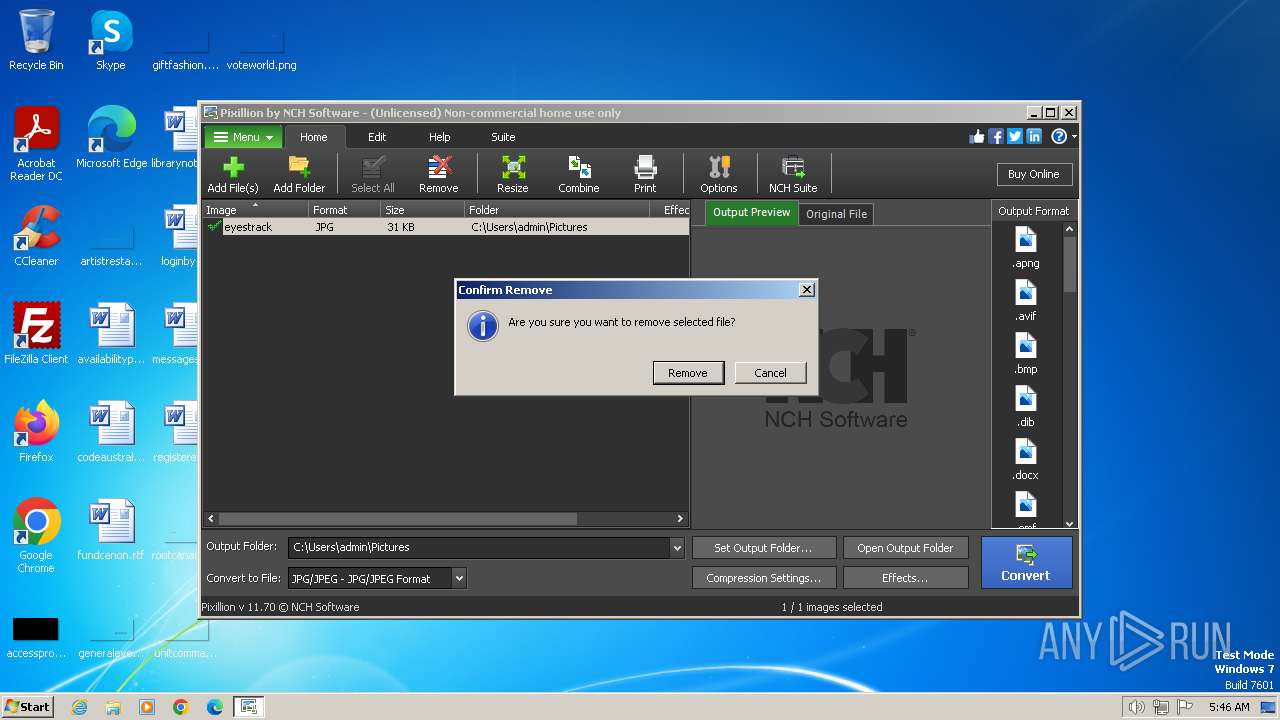
Task: Click Output Format scroll up arrow
Action: coord(1069,230)
